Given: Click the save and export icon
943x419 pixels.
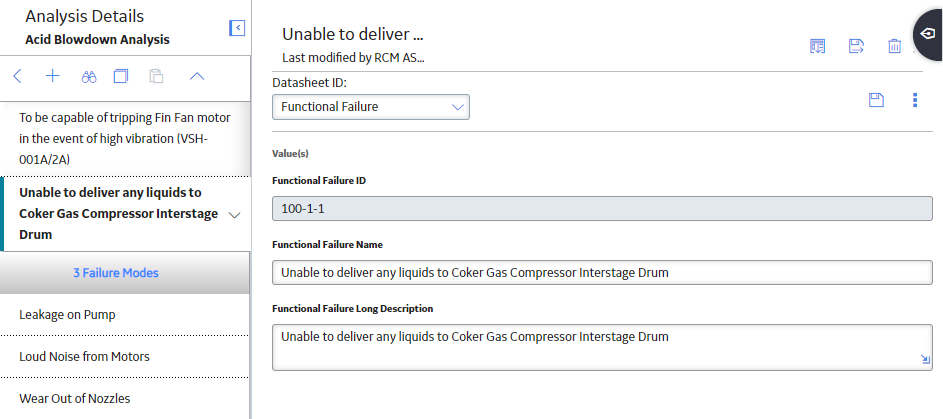Looking at the screenshot, I should (x=856, y=46).
